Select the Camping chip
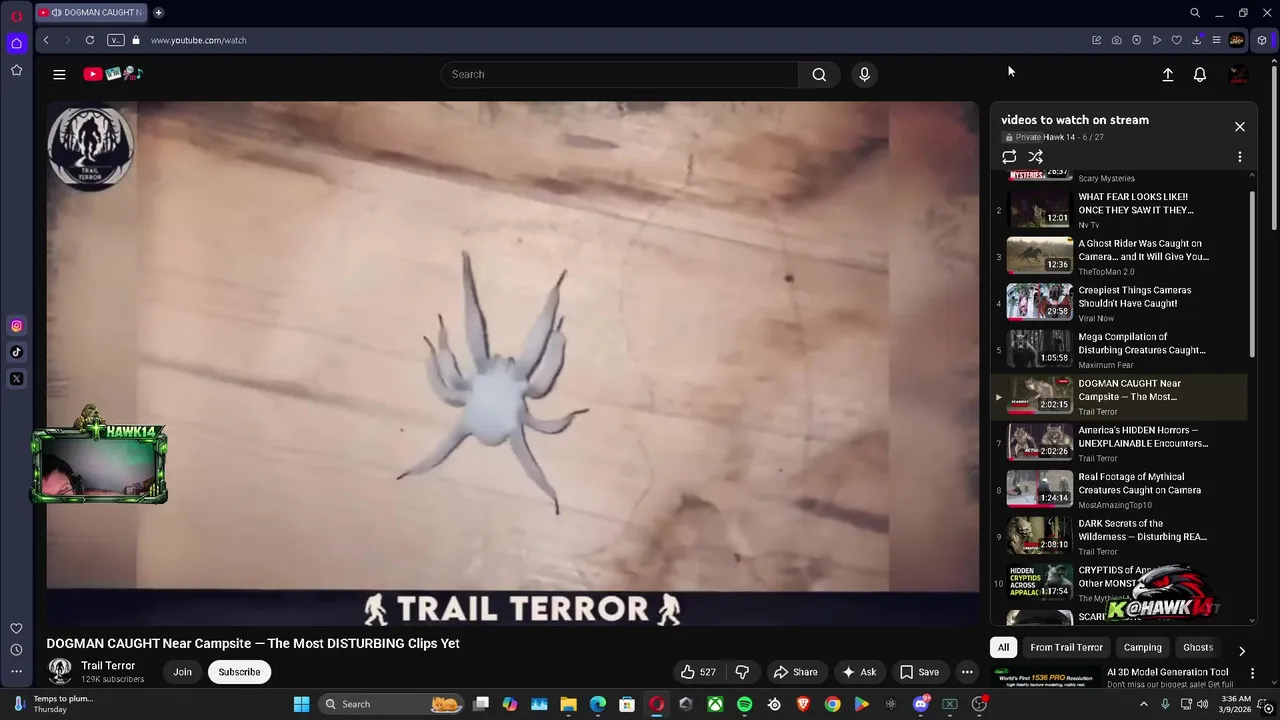Image resolution: width=1280 pixels, height=720 pixels. tap(1143, 647)
